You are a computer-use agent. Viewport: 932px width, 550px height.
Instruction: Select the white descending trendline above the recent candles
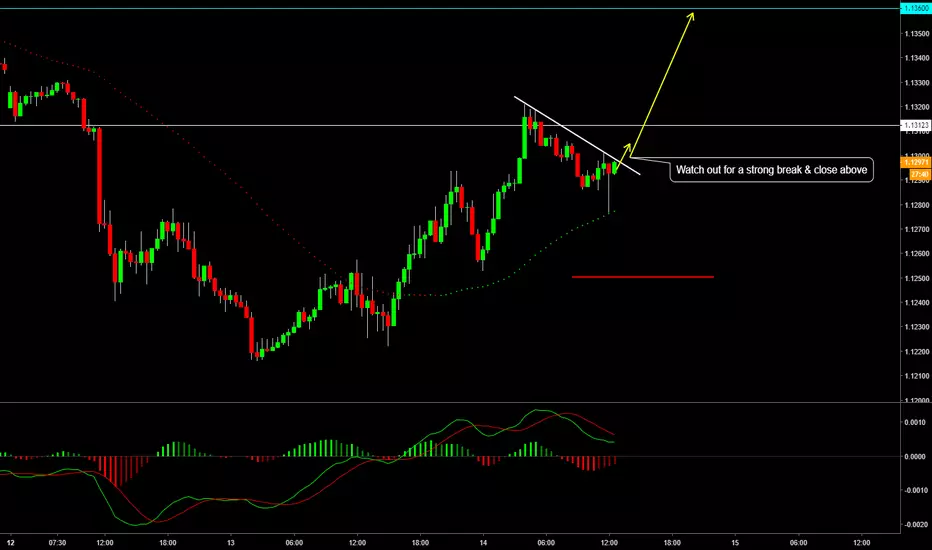click(577, 136)
